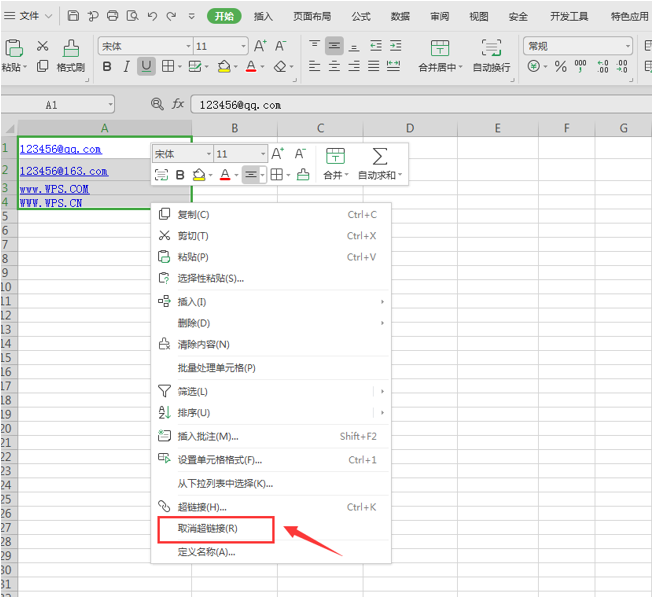
Task: Click the Print Preview icon
Action: tap(132, 16)
